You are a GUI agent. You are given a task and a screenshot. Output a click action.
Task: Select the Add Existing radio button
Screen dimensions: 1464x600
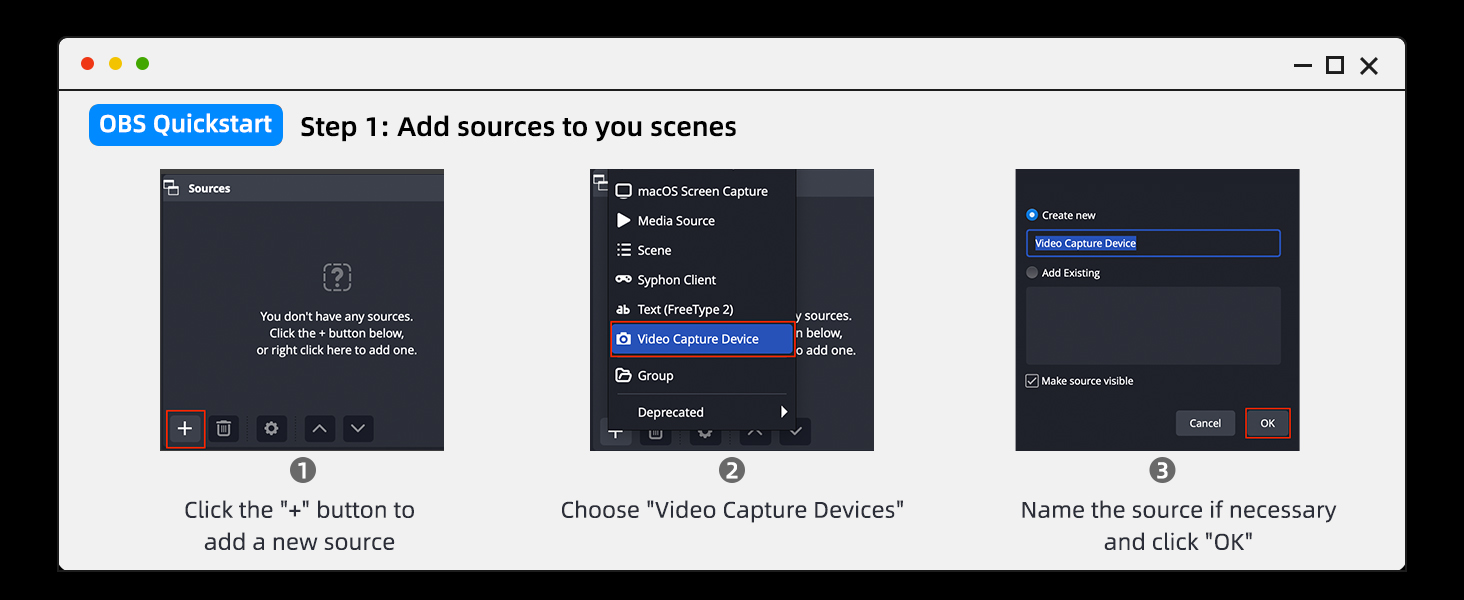(1033, 273)
